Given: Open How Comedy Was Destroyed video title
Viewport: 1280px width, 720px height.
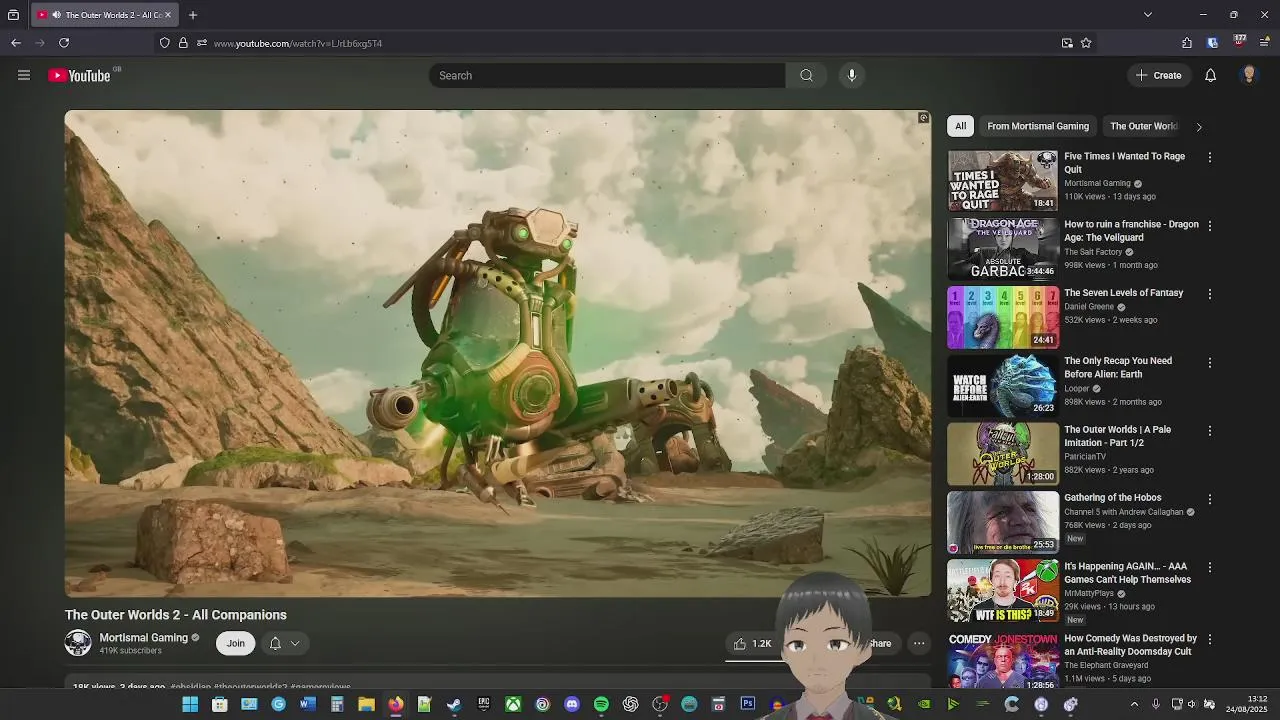Looking at the screenshot, I should point(1130,644).
